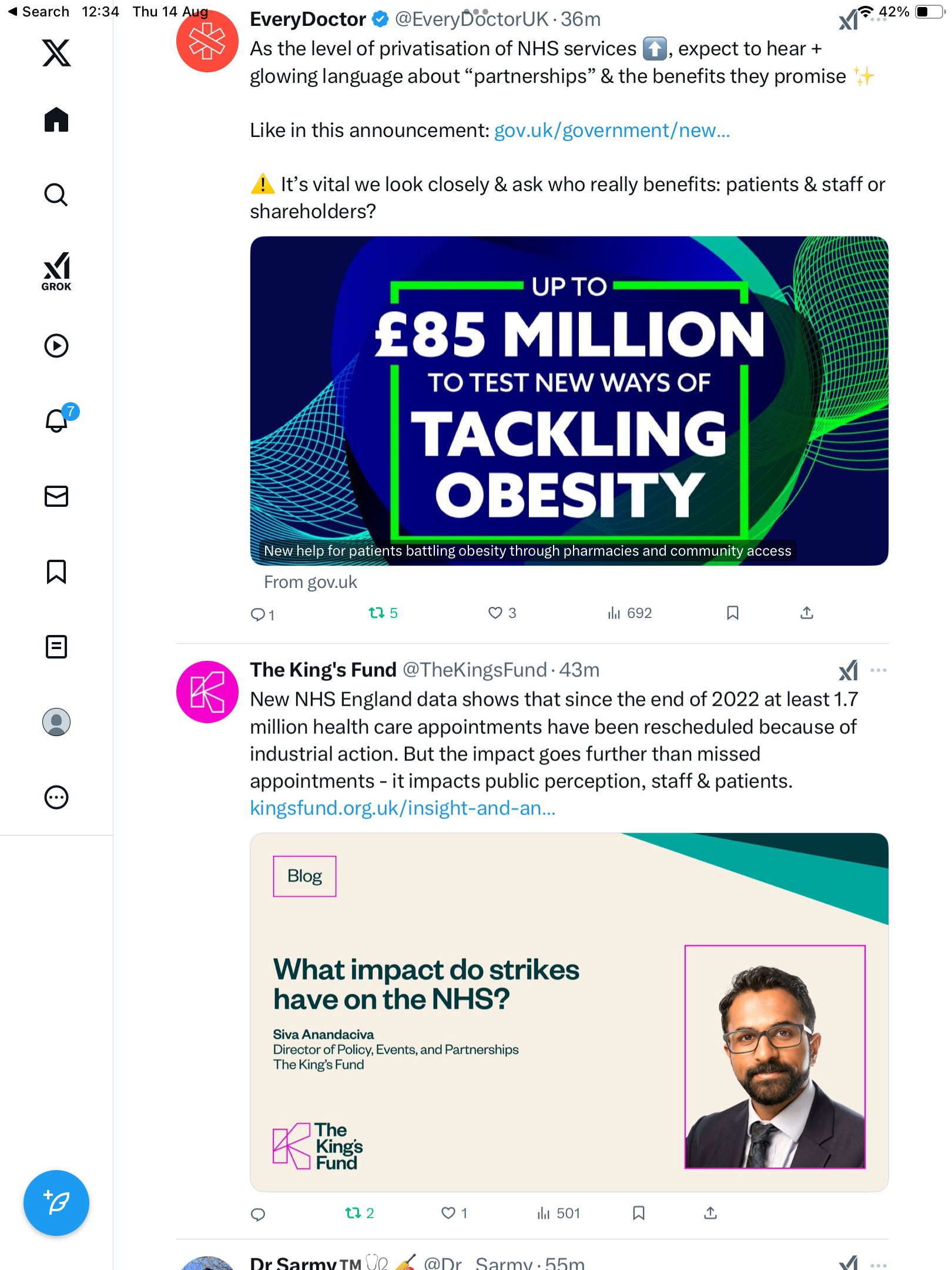
Task: Like the EveryDoctor post
Action: [x=495, y=613]
